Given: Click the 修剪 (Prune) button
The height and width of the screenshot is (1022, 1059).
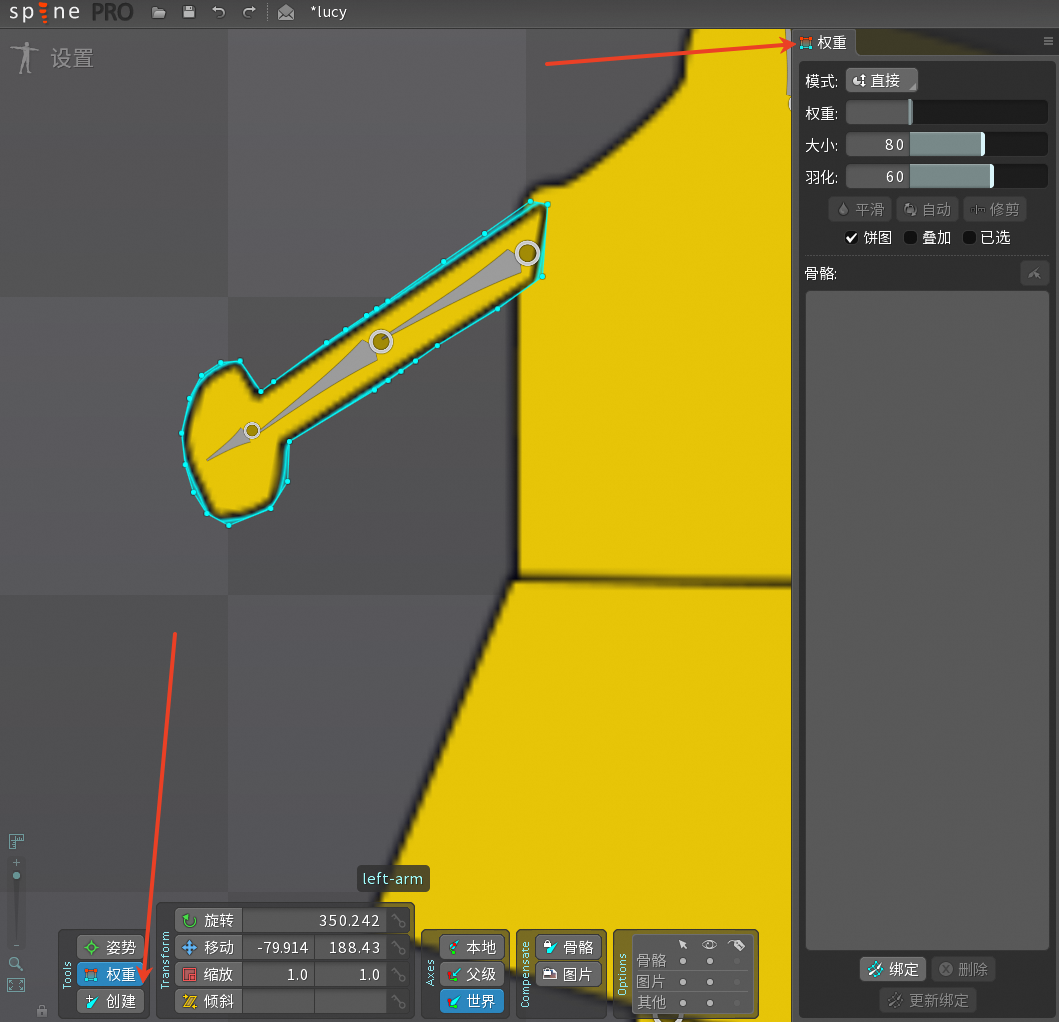Looking at the screenshot, I should [x=995, y=209].
